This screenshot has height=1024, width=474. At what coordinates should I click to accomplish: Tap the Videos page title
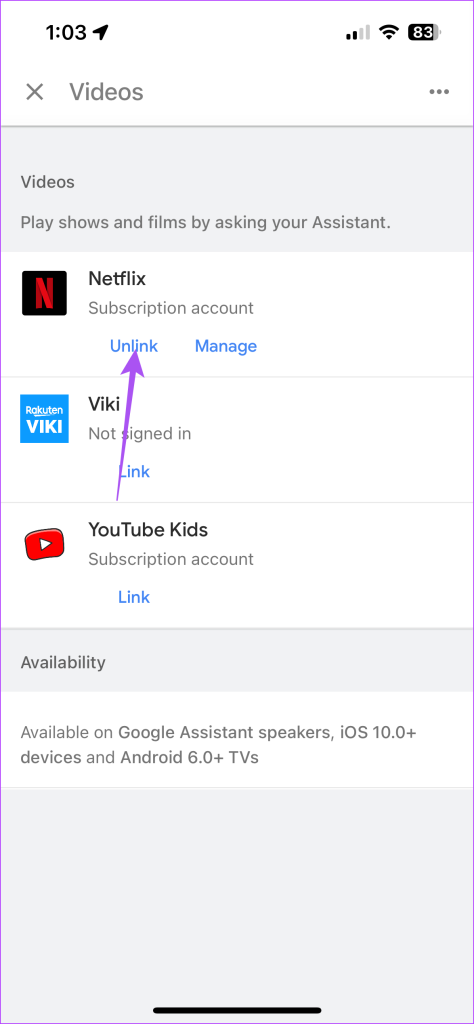tap(106, 92)
